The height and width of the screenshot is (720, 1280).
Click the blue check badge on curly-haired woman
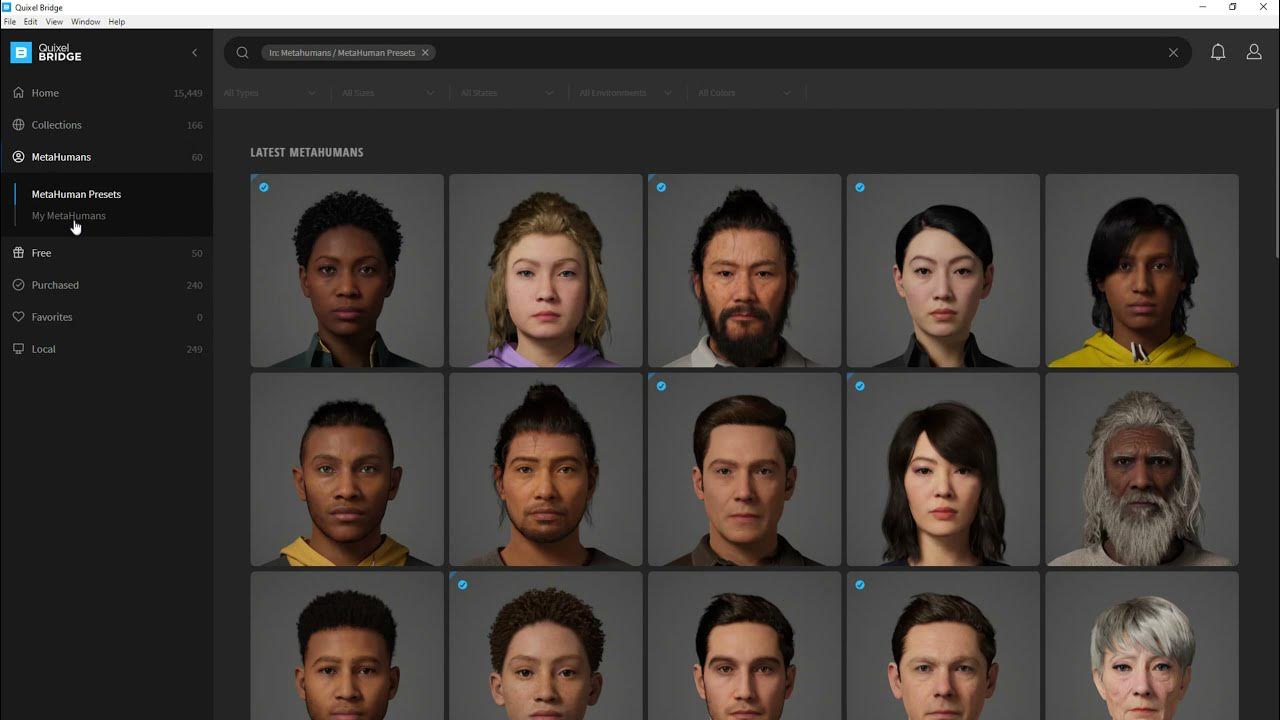click(x=264, y=187)
